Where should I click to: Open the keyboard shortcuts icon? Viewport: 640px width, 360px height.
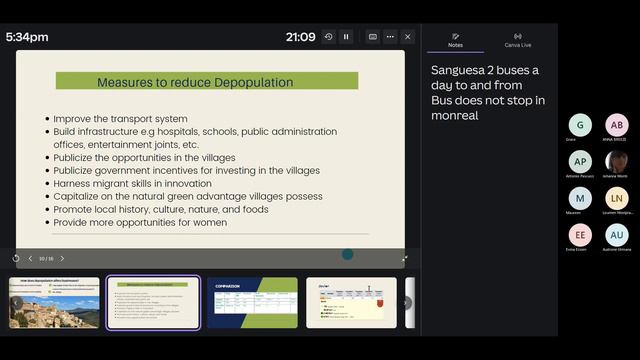pos(373,37)
